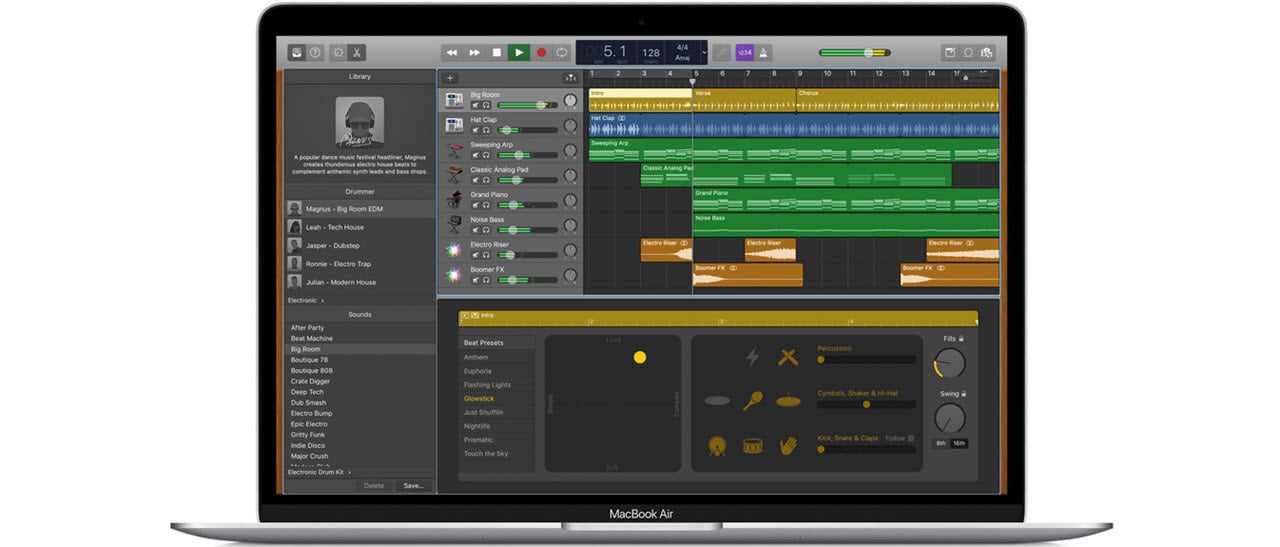Click the yellow puck in XY pad
This screenshot has height=547, width=1280.
tap(640, 357)
